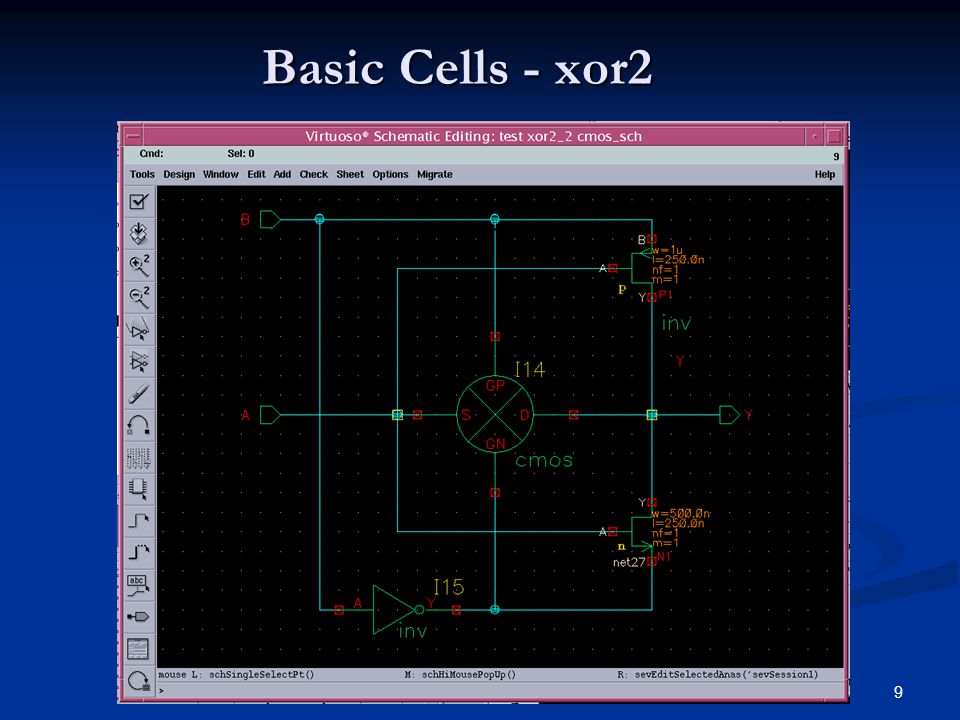Select the N1 NMOS transistor

point(642,531)
